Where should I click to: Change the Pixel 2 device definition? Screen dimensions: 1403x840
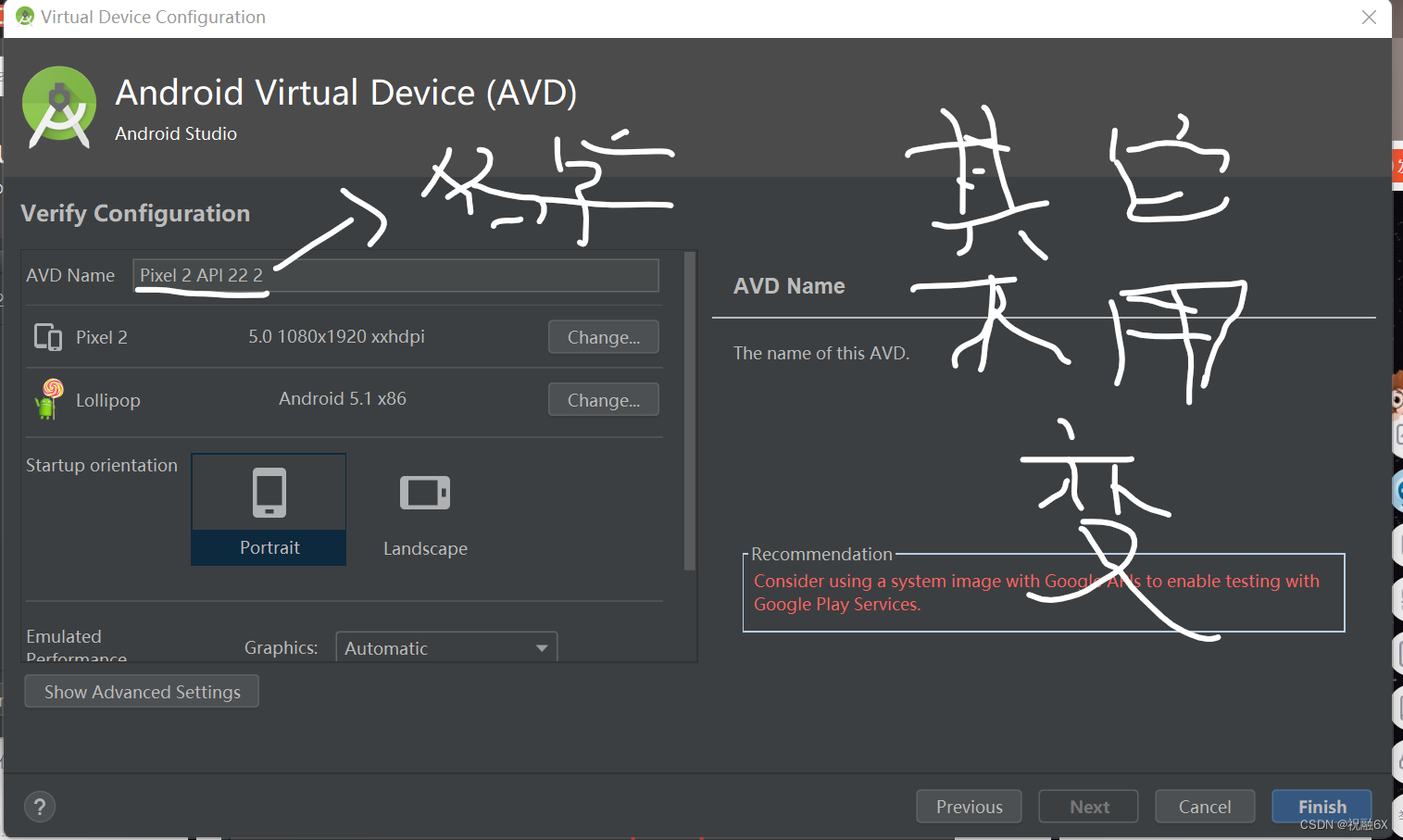click(x=604, y=337)
